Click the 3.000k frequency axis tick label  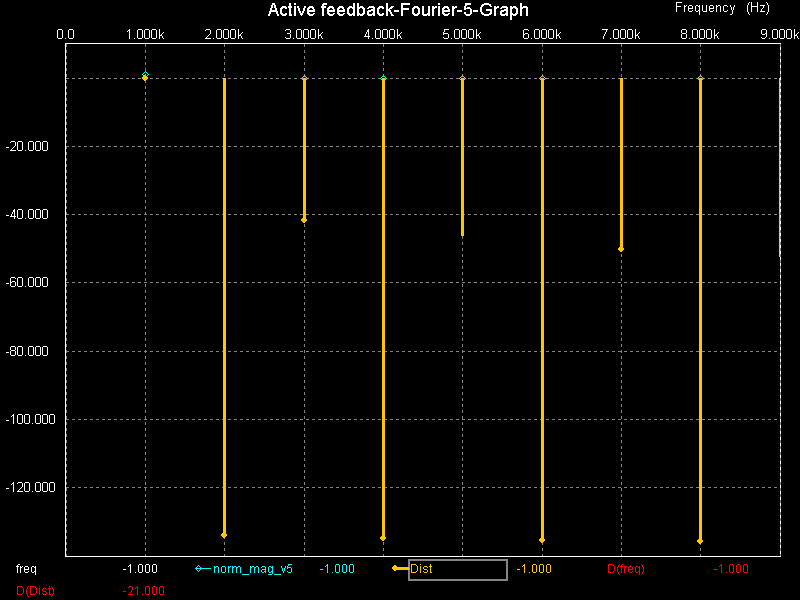point(304,34)
